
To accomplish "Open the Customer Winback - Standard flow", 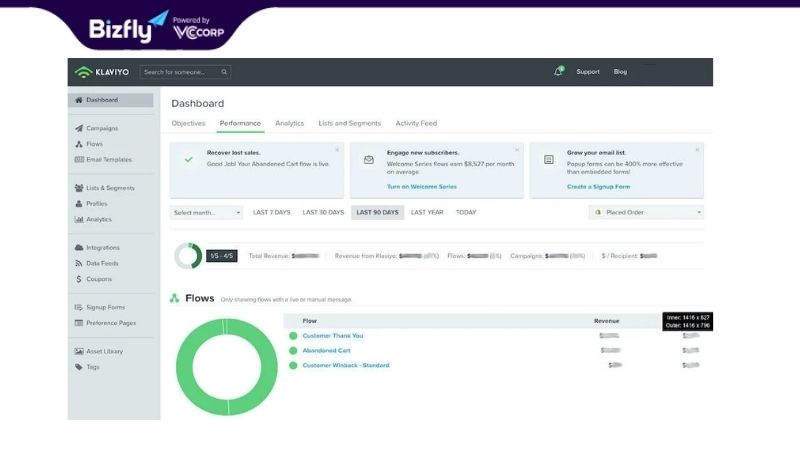I will click(x=346, y=365).
